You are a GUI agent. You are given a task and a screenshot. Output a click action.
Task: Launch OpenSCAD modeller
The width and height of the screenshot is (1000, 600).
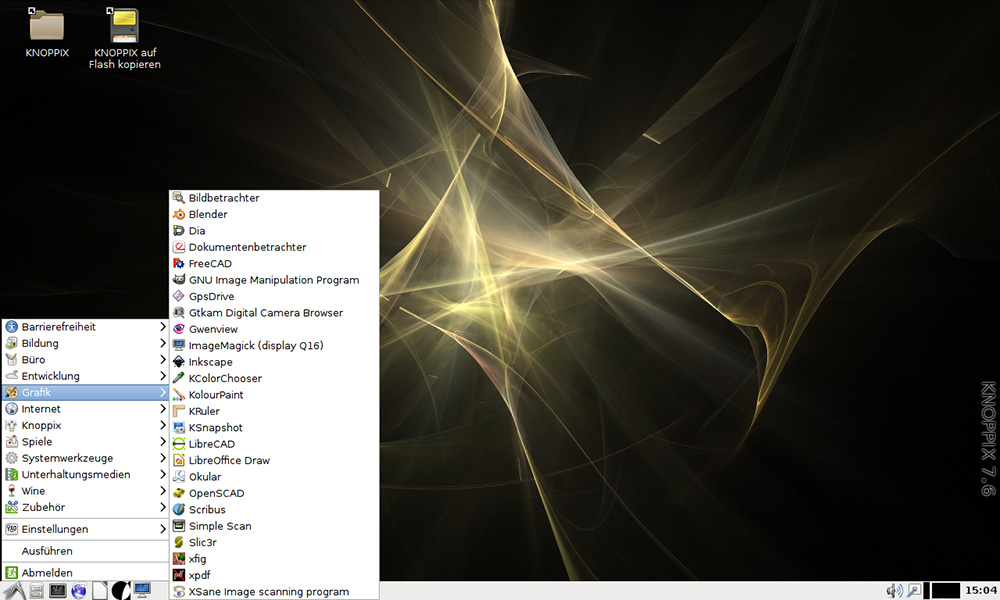(274, 494)
